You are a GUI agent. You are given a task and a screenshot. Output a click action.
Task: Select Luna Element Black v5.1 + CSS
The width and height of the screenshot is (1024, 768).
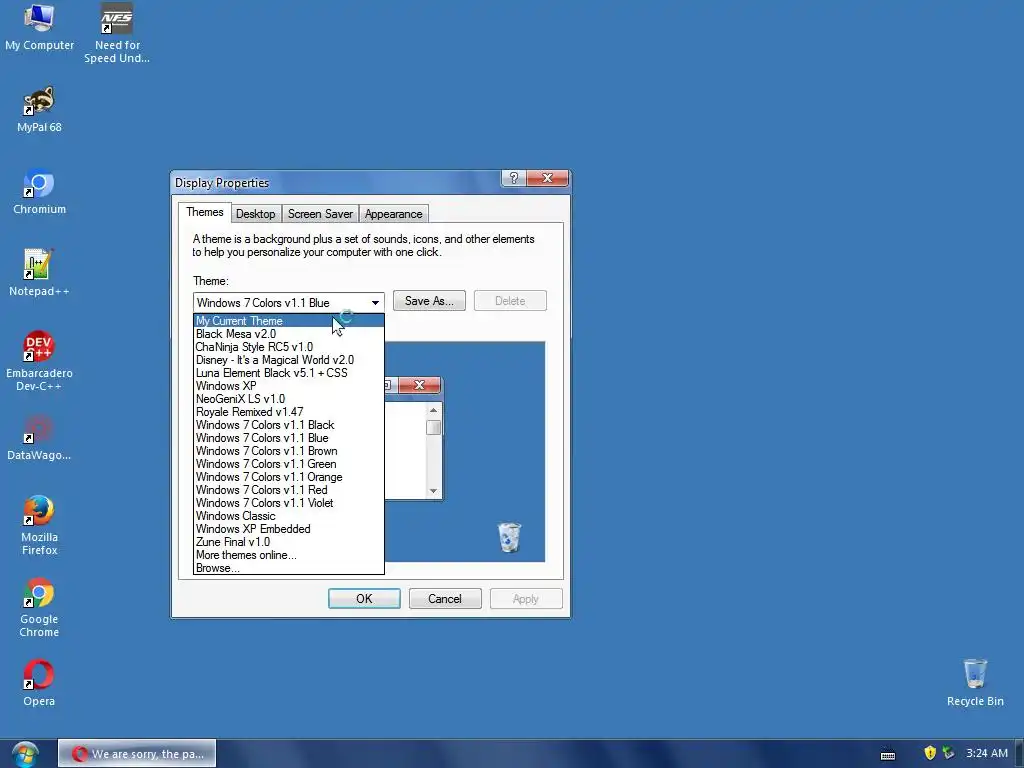[289, 373]
